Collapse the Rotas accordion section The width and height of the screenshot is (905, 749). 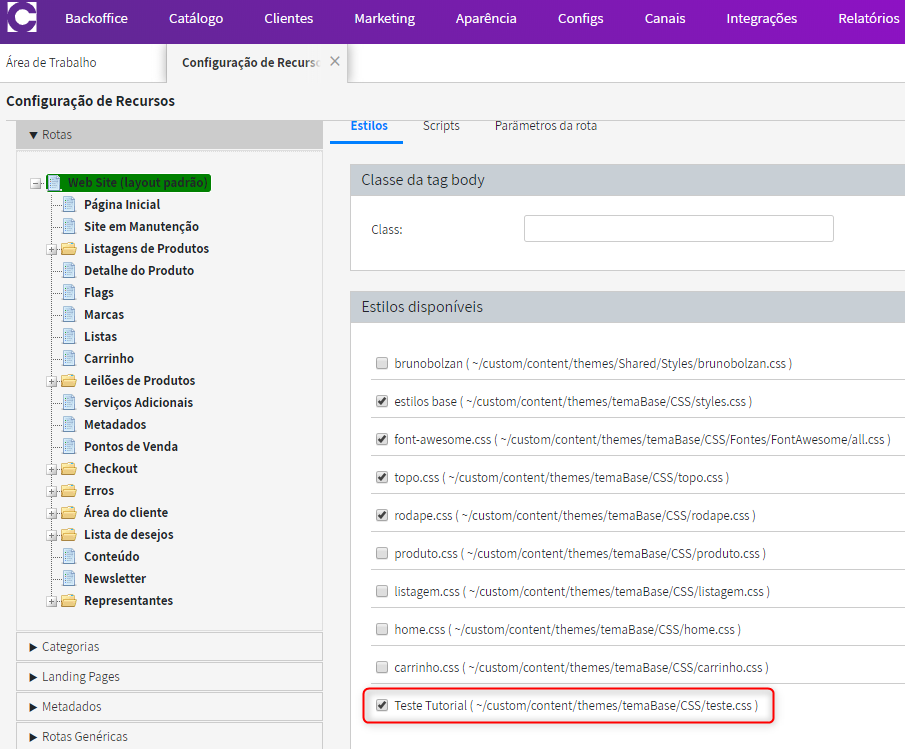pos(170,134)
